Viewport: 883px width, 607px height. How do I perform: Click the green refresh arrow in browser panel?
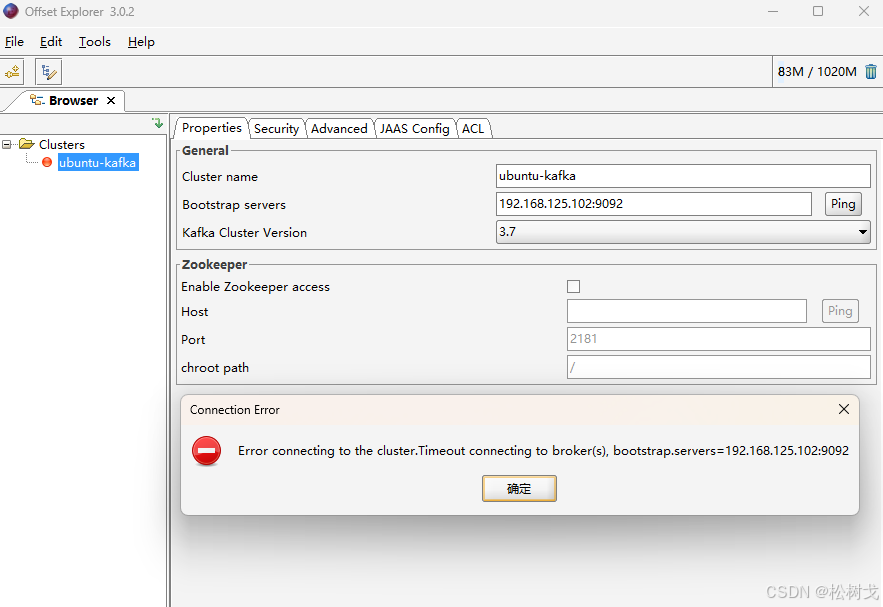click(x=157, y=123)
